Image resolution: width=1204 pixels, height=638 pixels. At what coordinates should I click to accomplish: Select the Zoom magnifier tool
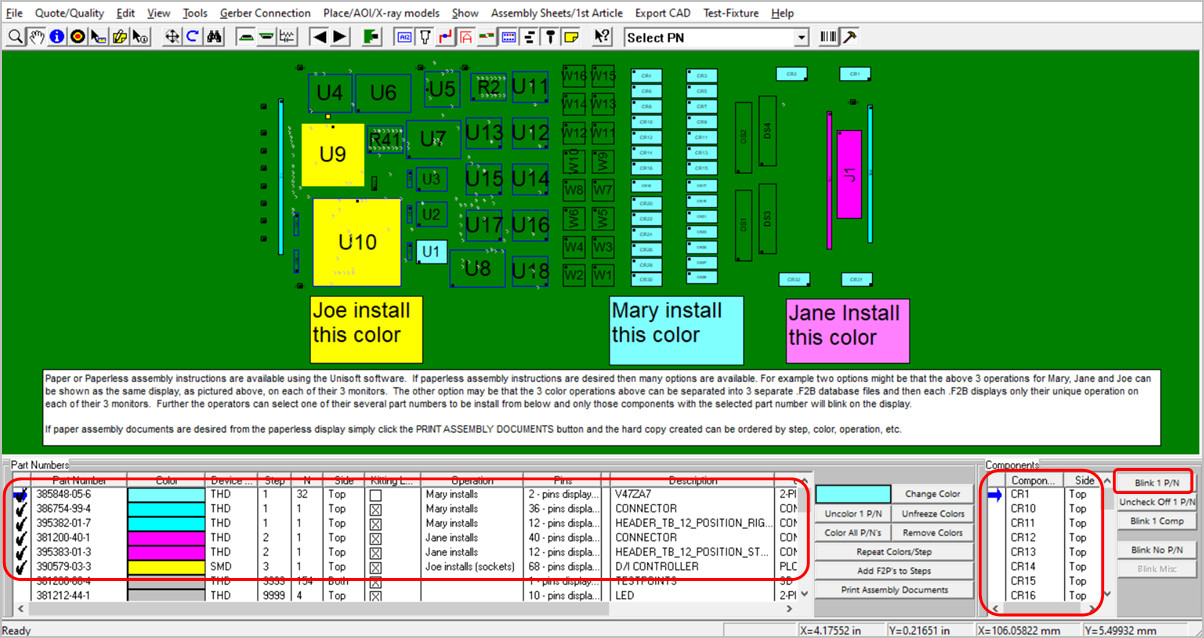13,36
